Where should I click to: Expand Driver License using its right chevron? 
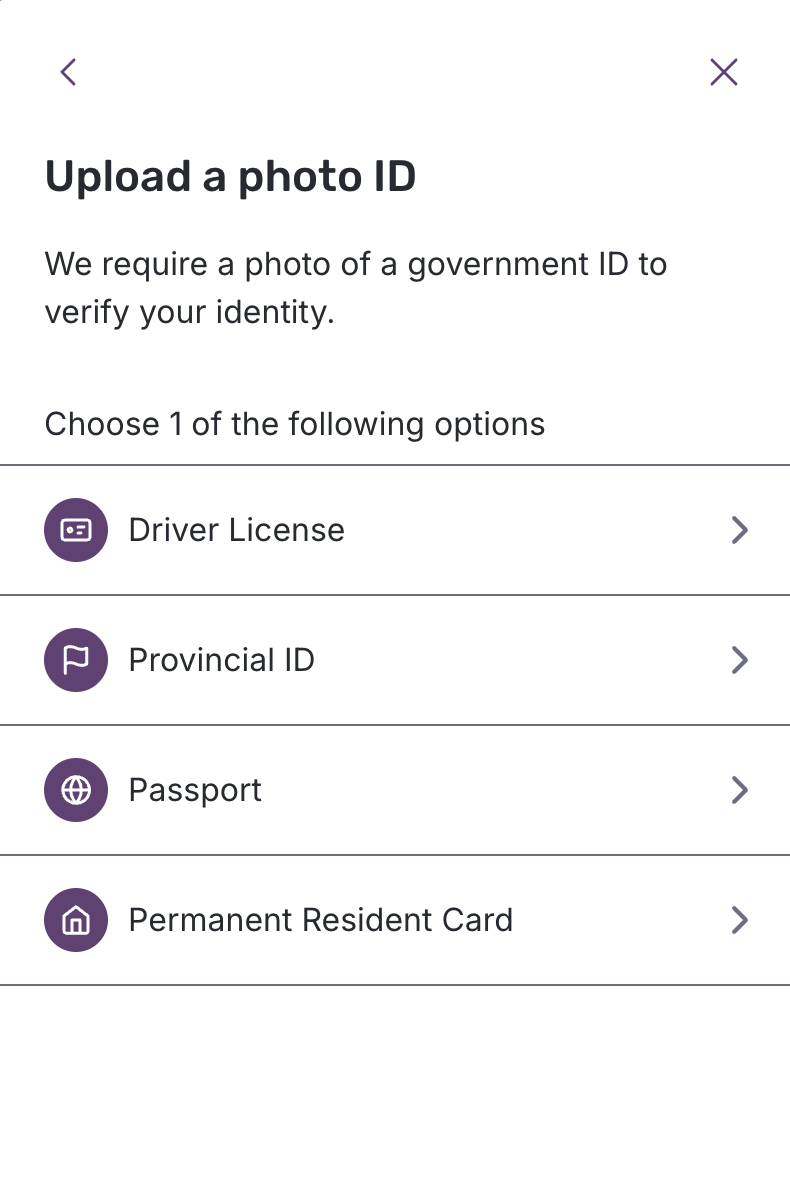[739, 530]
